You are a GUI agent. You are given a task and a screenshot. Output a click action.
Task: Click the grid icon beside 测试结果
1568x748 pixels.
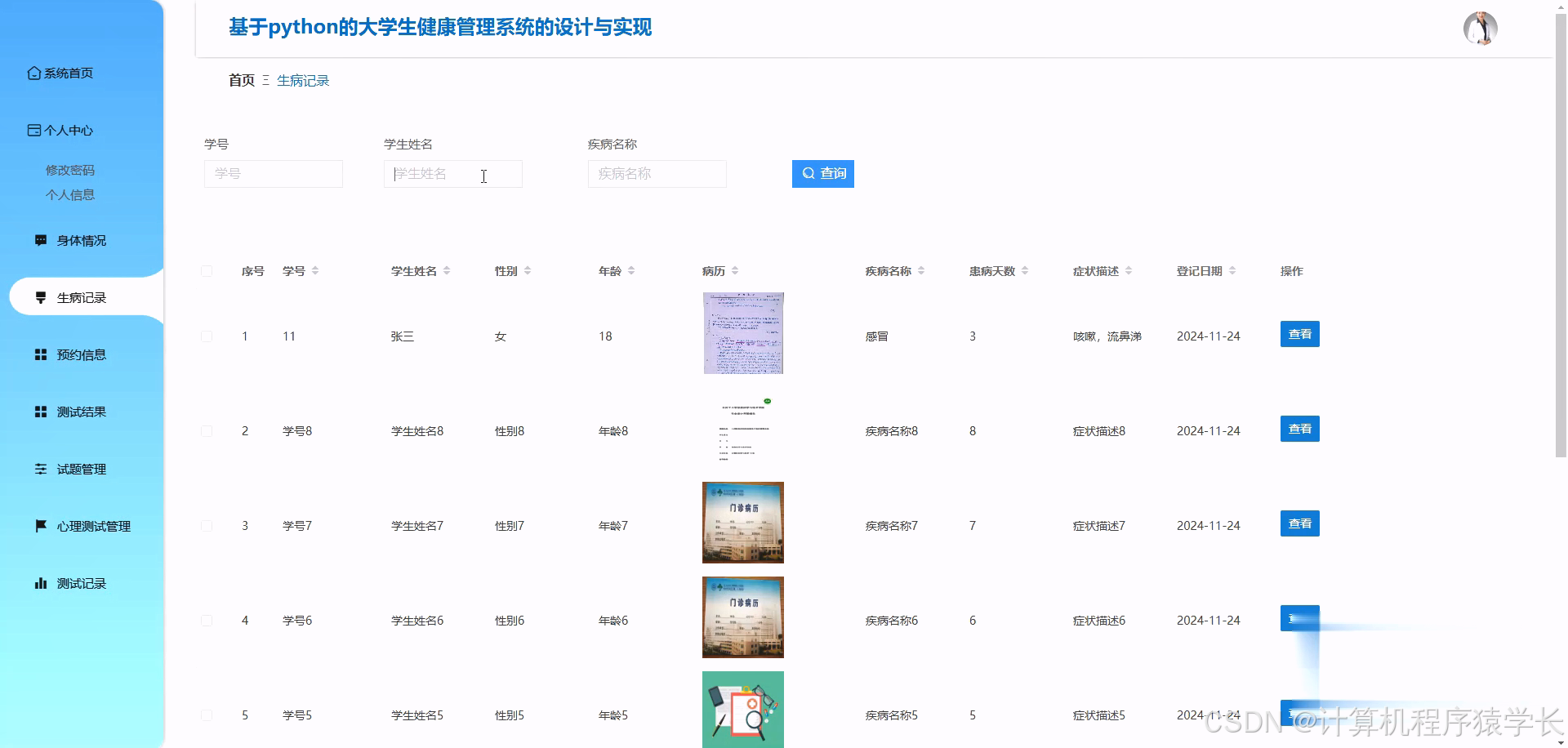(41, 412)
